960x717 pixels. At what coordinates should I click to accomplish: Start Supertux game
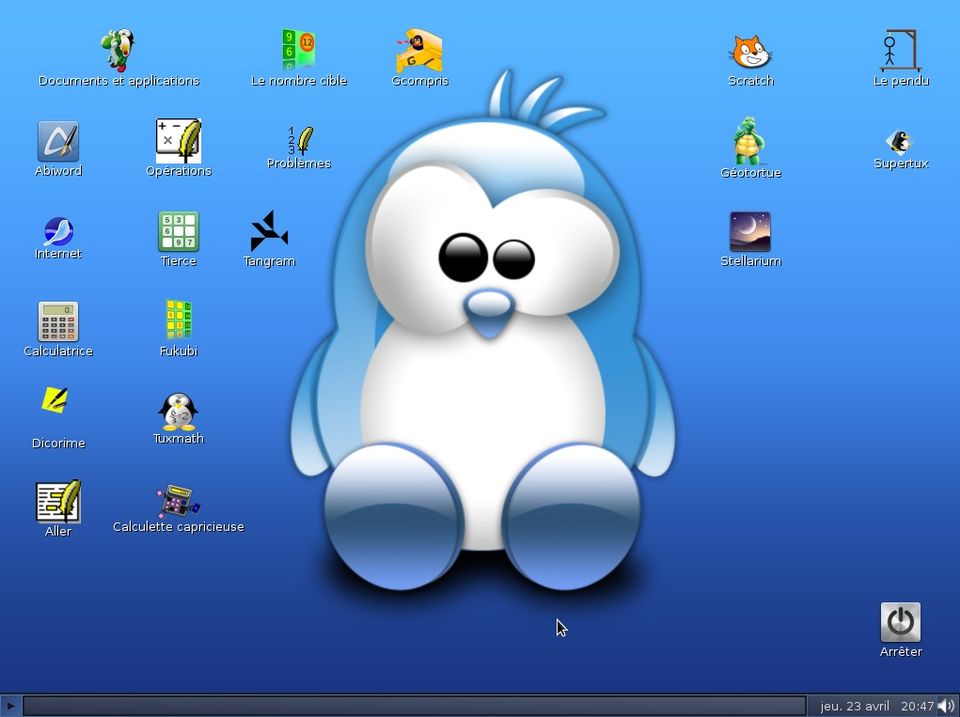point(899,141)
